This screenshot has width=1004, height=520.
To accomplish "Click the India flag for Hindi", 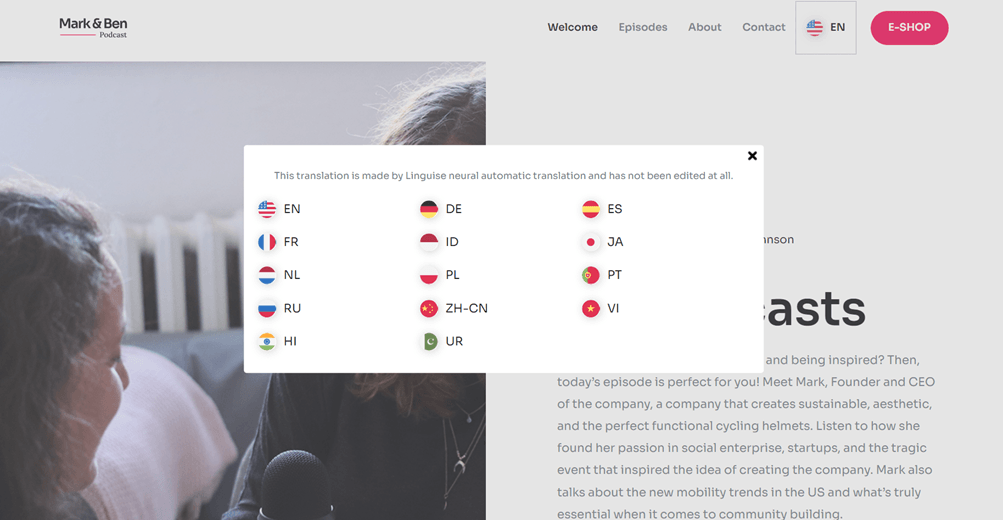I will pos(267,341).
